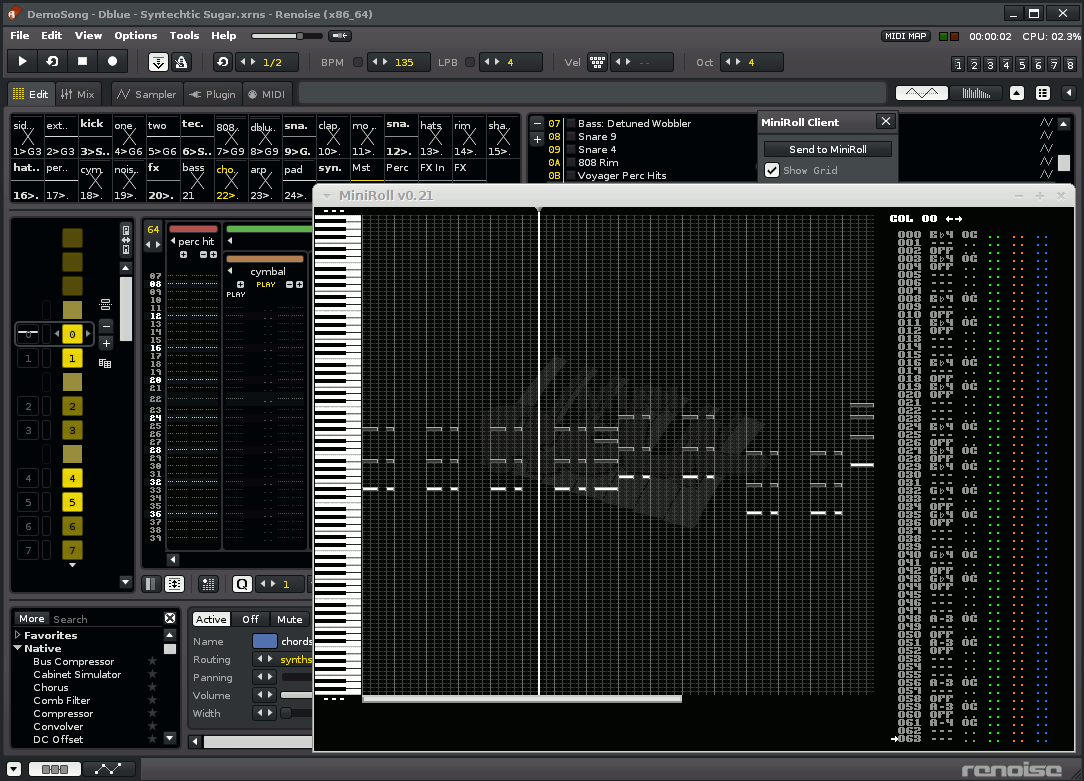Toggle the Show Grid checkbox

click(772, 170)
